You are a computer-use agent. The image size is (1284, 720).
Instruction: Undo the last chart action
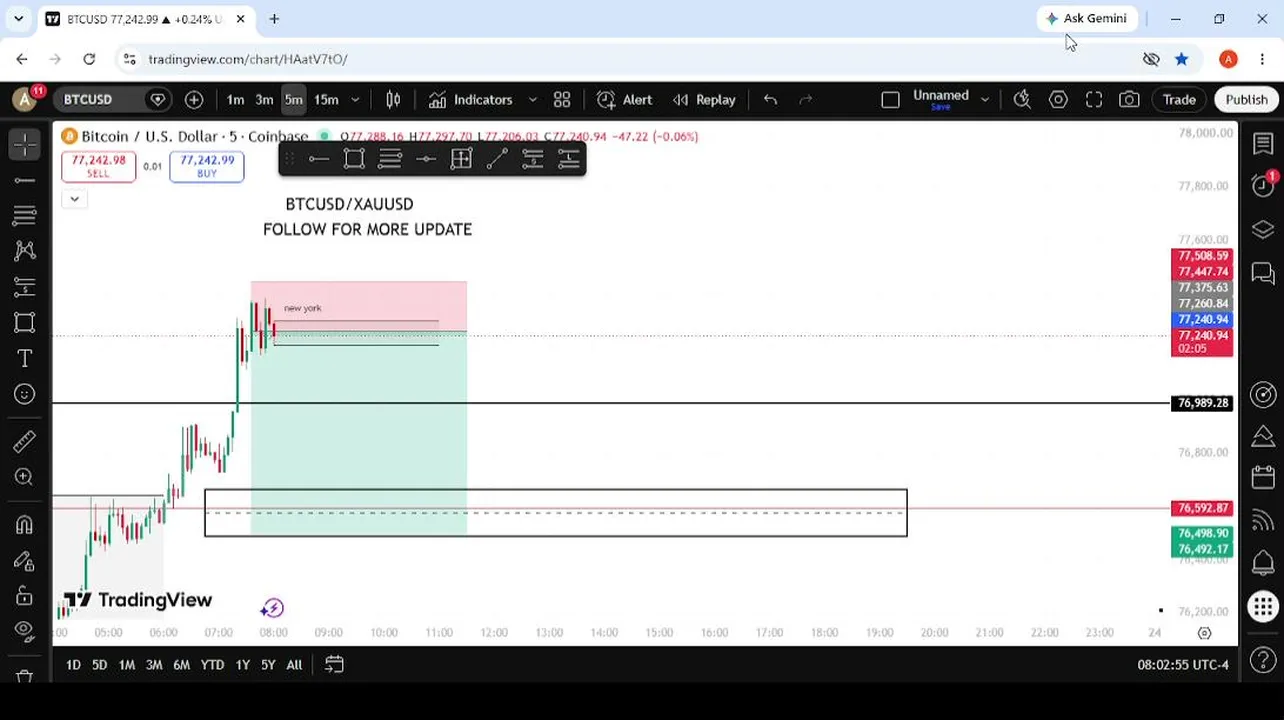click(x=770, y=99)
